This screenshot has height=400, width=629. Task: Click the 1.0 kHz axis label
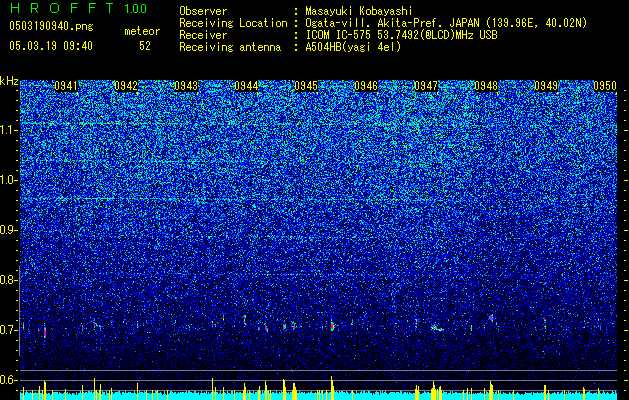pyautogui.click(x=8, y=180)
